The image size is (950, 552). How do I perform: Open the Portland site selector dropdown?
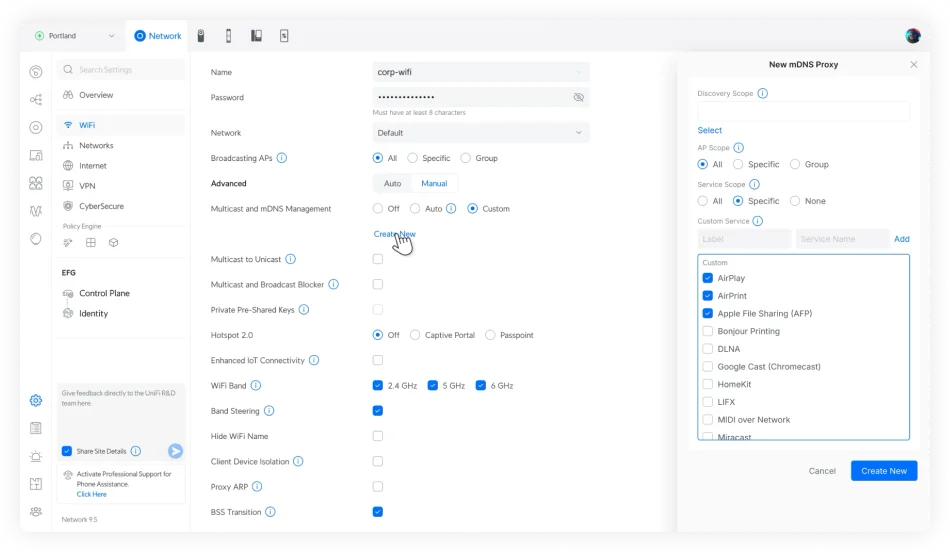(76, 36)
